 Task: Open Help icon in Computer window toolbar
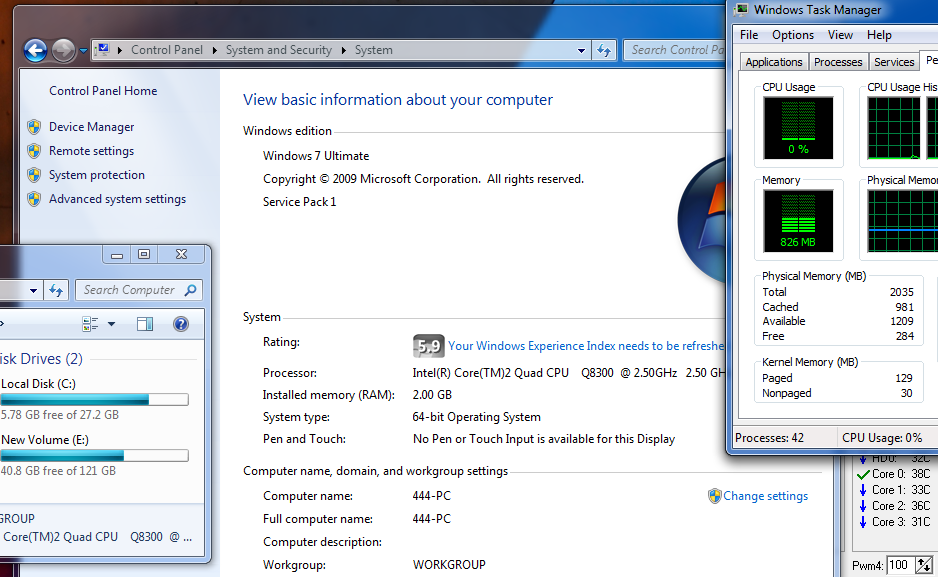181,324
